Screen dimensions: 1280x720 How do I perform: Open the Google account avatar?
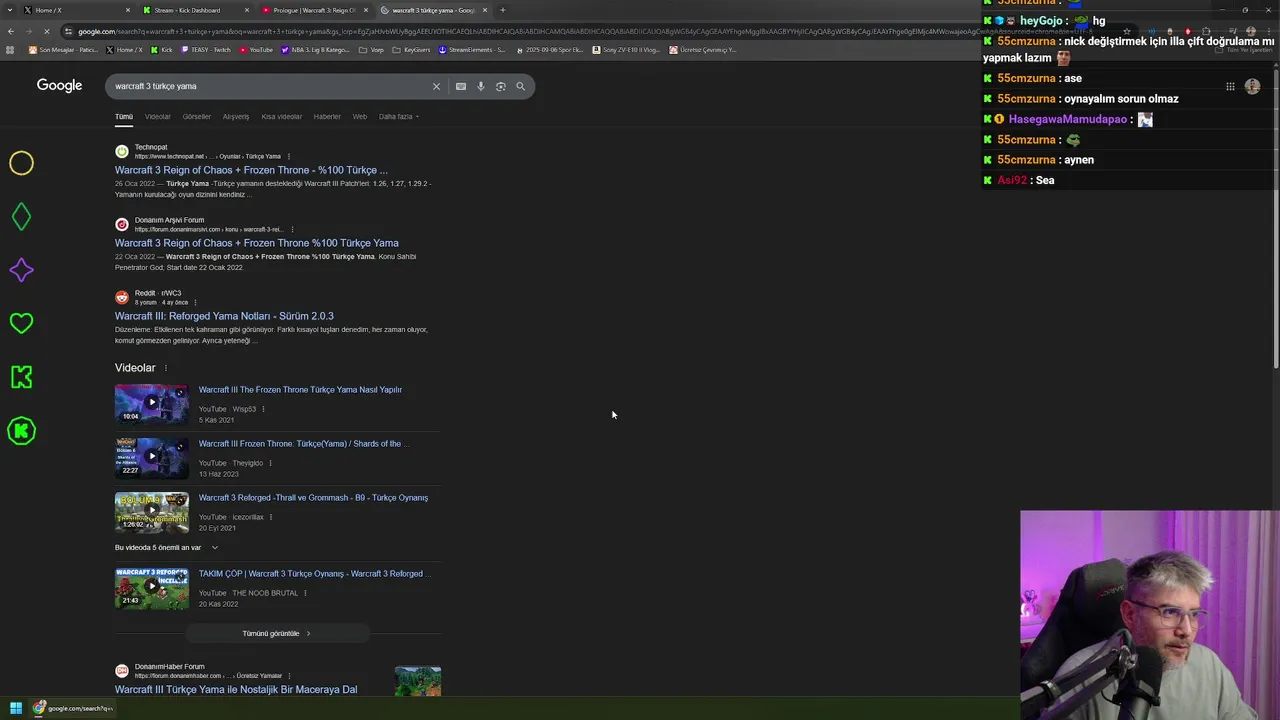point(1253,86)
